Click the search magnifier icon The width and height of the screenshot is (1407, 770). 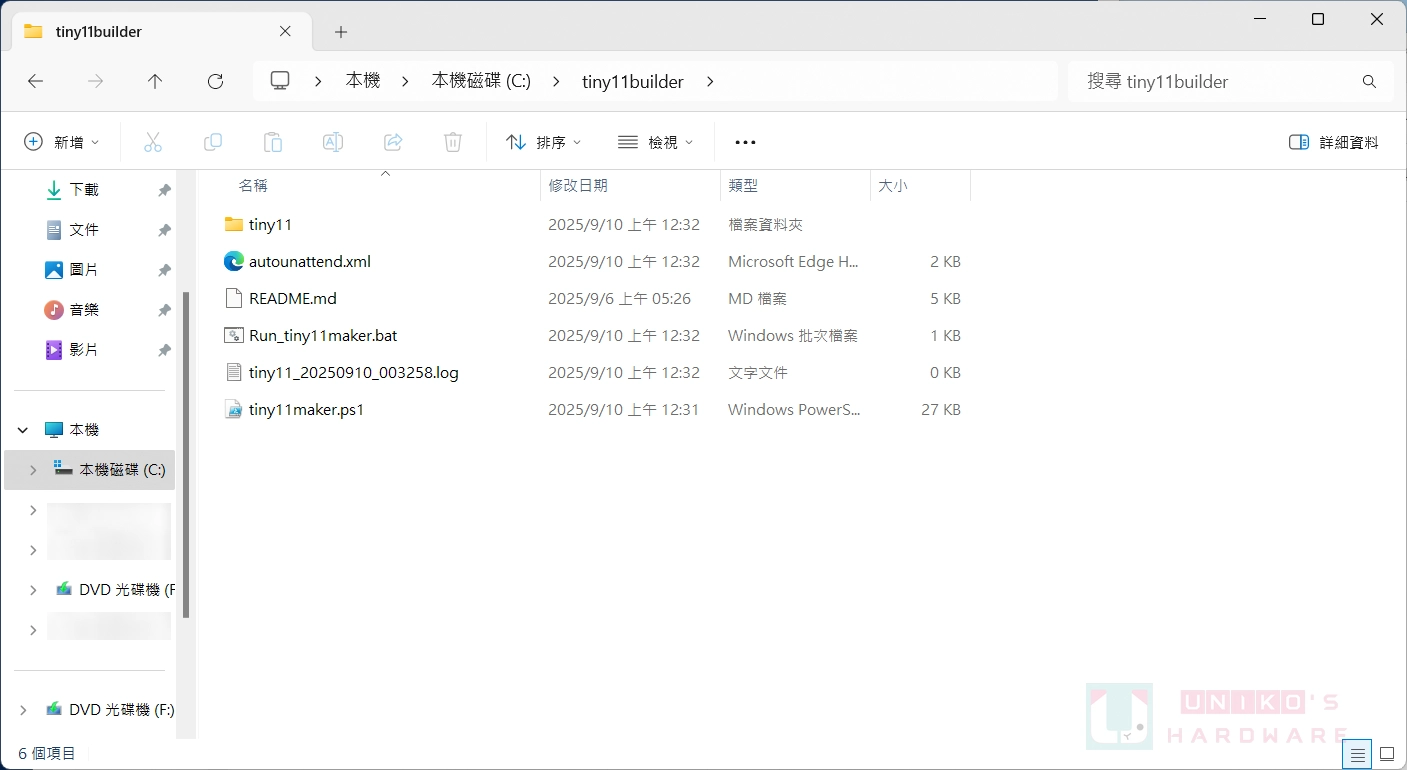coord(1370,82)
